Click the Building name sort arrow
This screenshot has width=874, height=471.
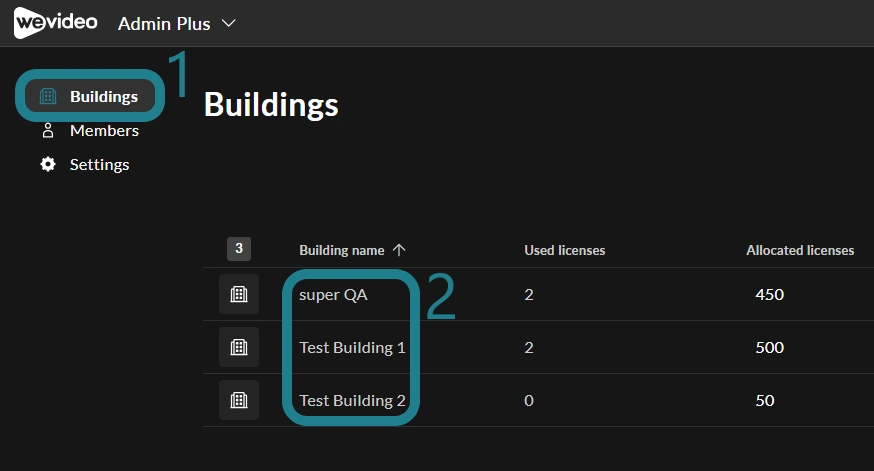pyautogui.click(x=399, y=250)
